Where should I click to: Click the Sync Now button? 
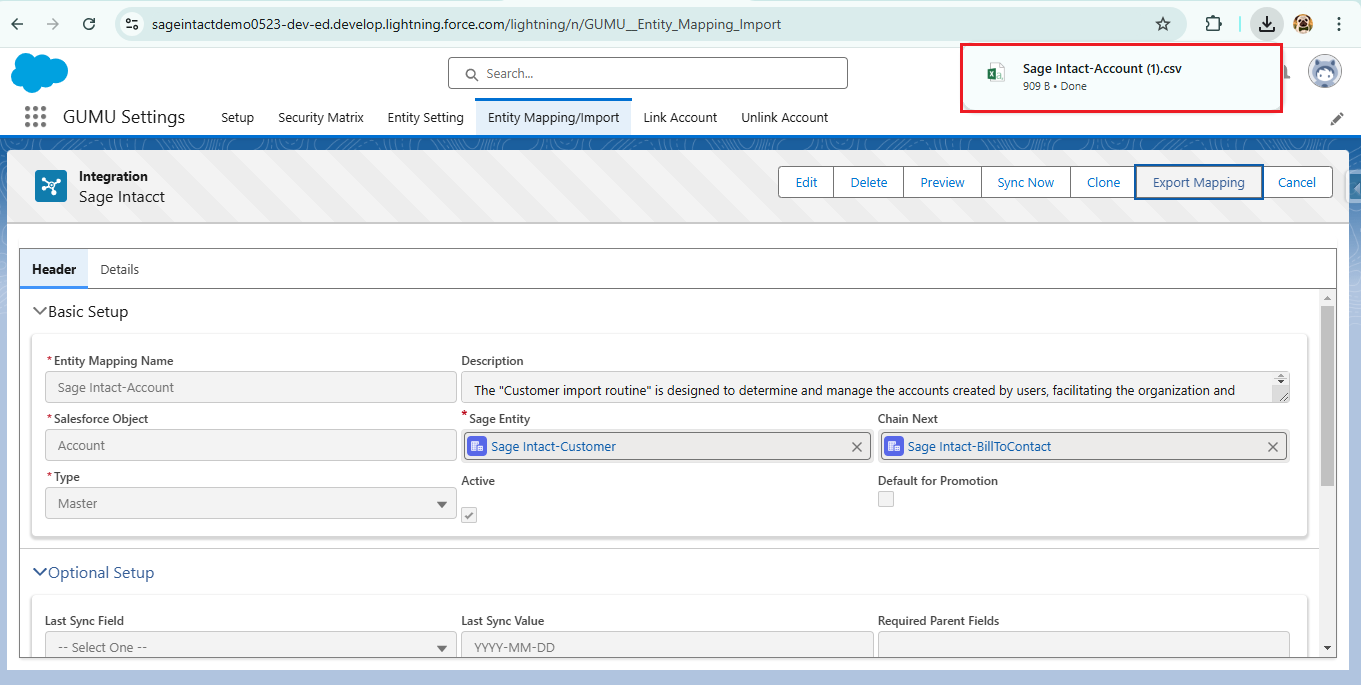(1025, 182)
